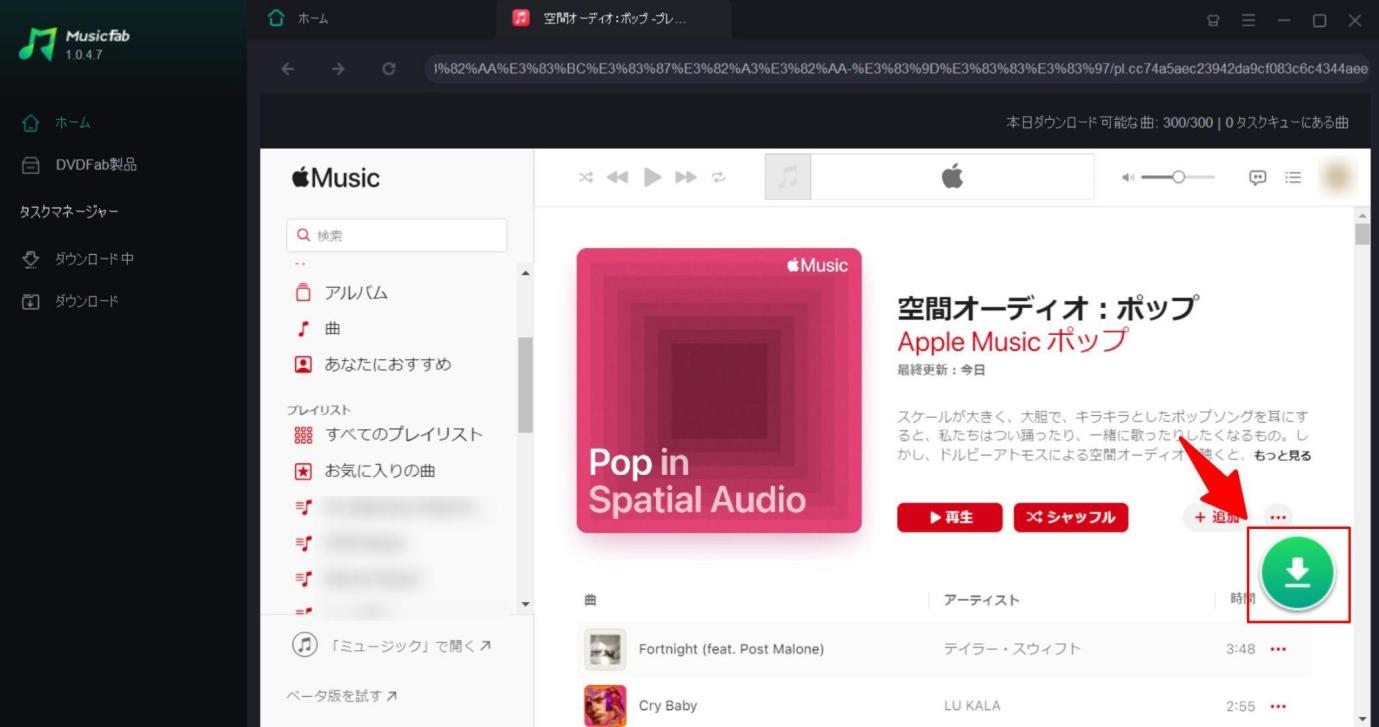Open more options for Cry Baby
Screen dimensions: 1379x727
coord(1278,705)
